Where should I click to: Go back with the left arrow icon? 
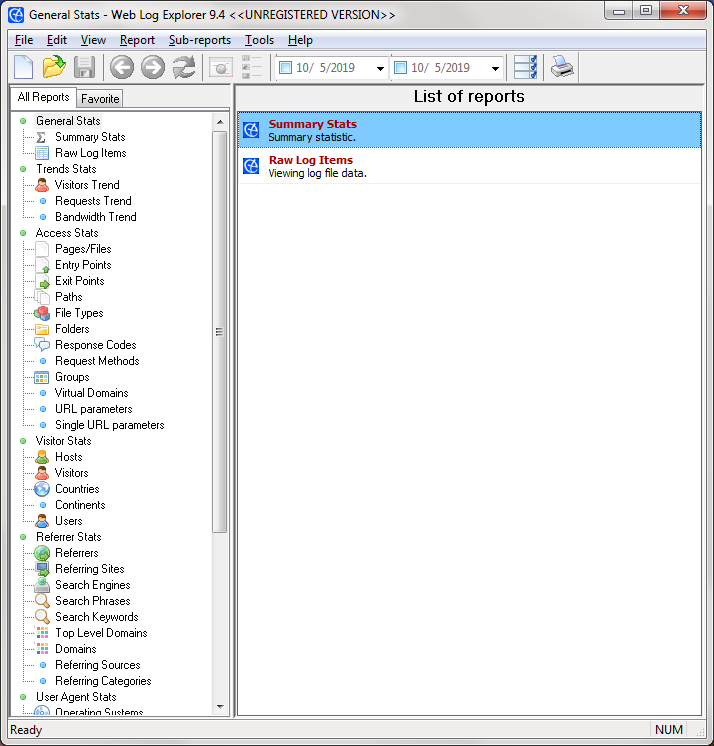click(122, 67)
